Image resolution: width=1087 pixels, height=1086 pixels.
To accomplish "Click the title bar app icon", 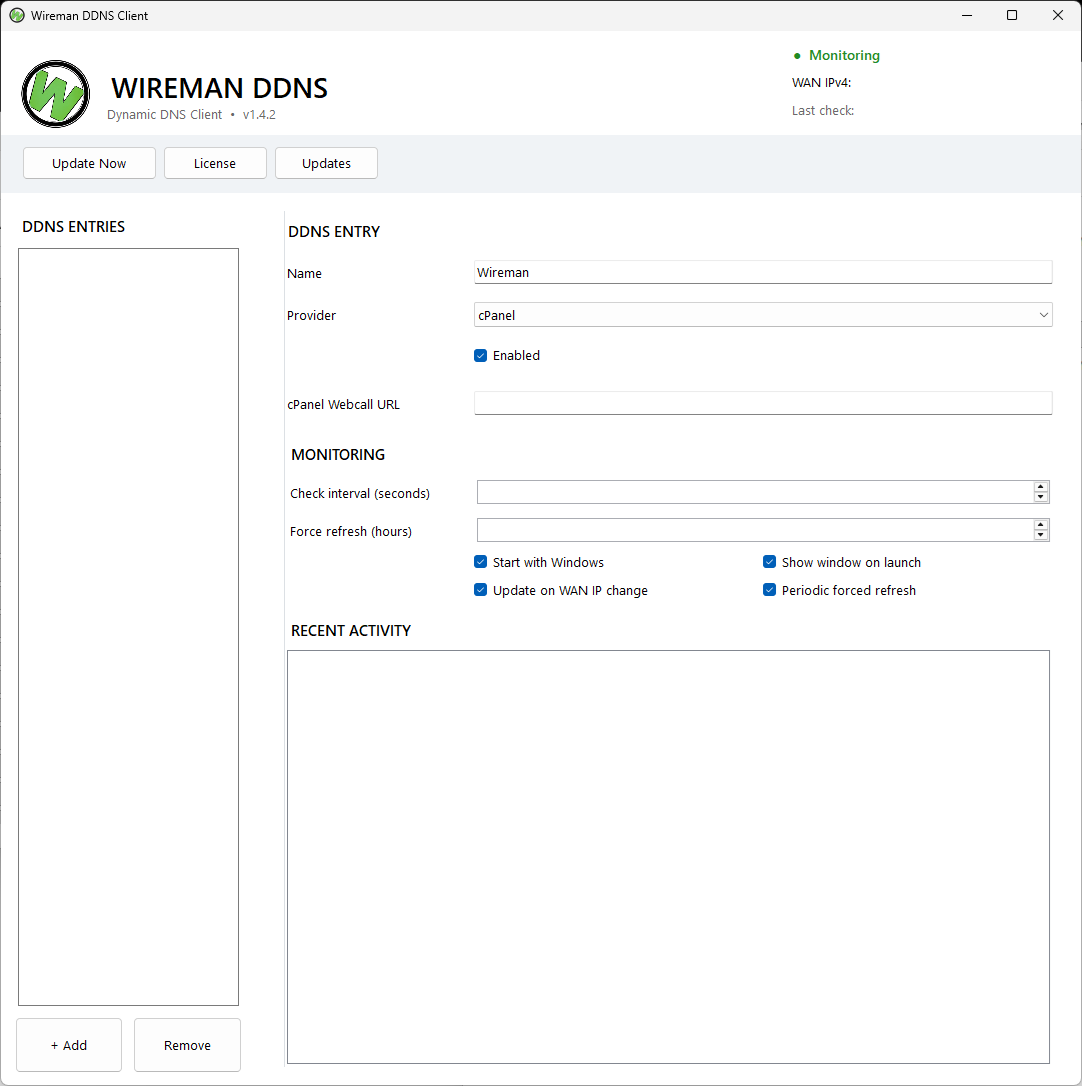I will pyautogui.click(x=17, y=15).
